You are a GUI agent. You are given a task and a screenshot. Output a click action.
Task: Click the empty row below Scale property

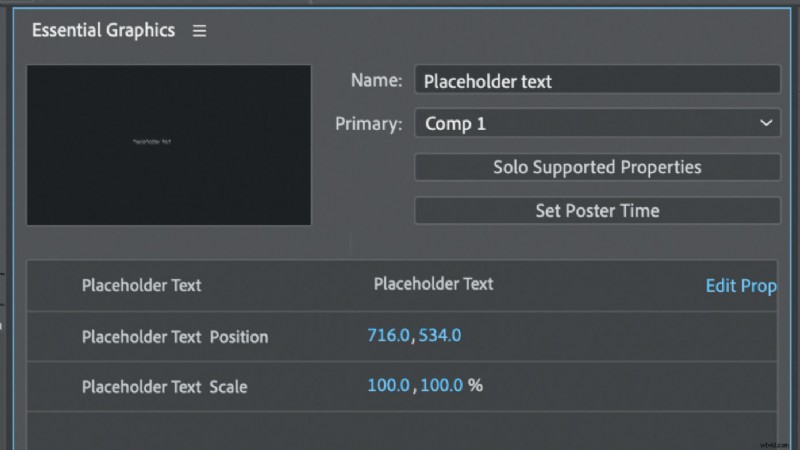click(400, 430)
